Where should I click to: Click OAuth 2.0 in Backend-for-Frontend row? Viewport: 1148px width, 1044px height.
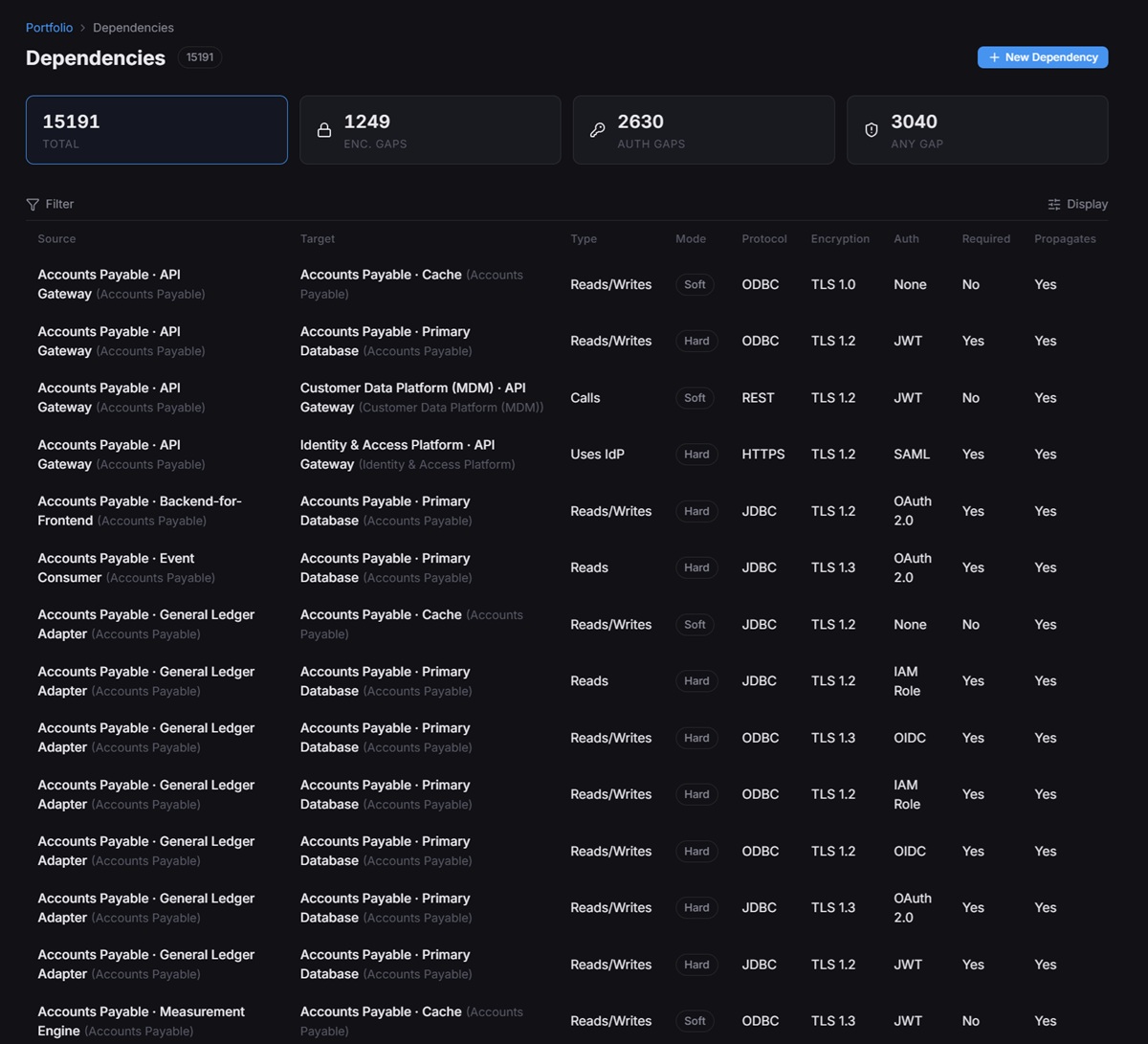pos(913,511)
